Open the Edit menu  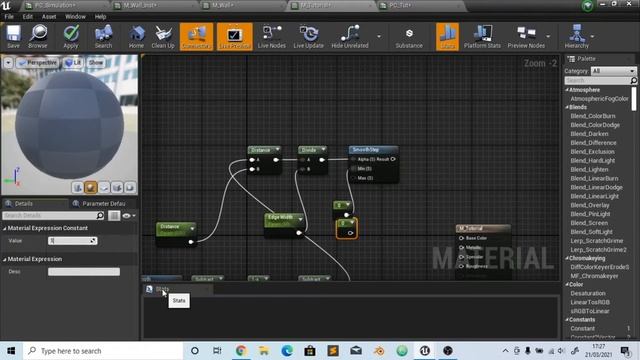tap(28, 17)
